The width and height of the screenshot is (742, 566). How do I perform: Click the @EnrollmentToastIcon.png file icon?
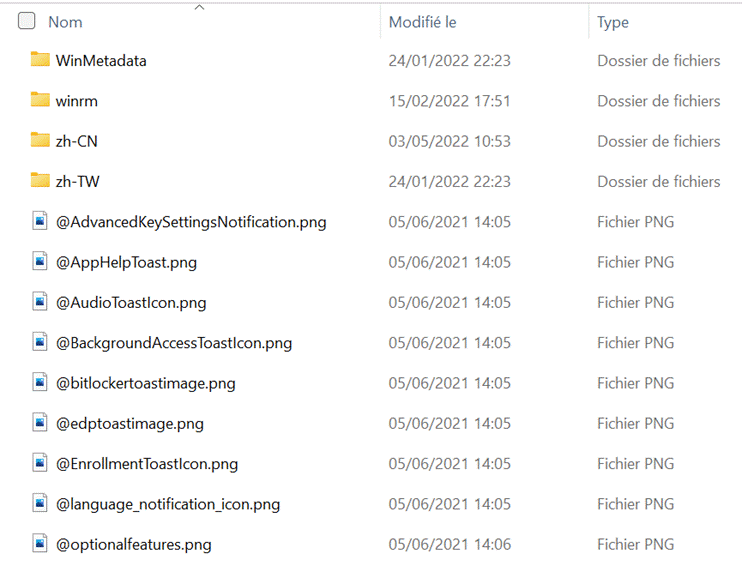coord(40,463)
